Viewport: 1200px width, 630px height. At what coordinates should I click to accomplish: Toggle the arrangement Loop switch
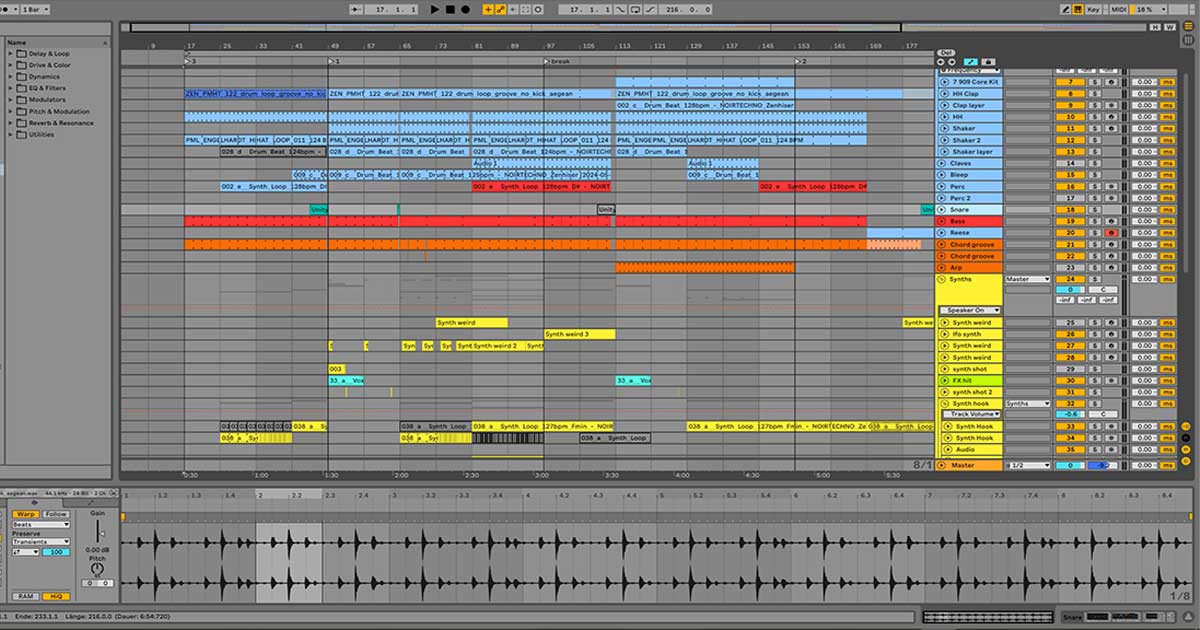point(636,9)
